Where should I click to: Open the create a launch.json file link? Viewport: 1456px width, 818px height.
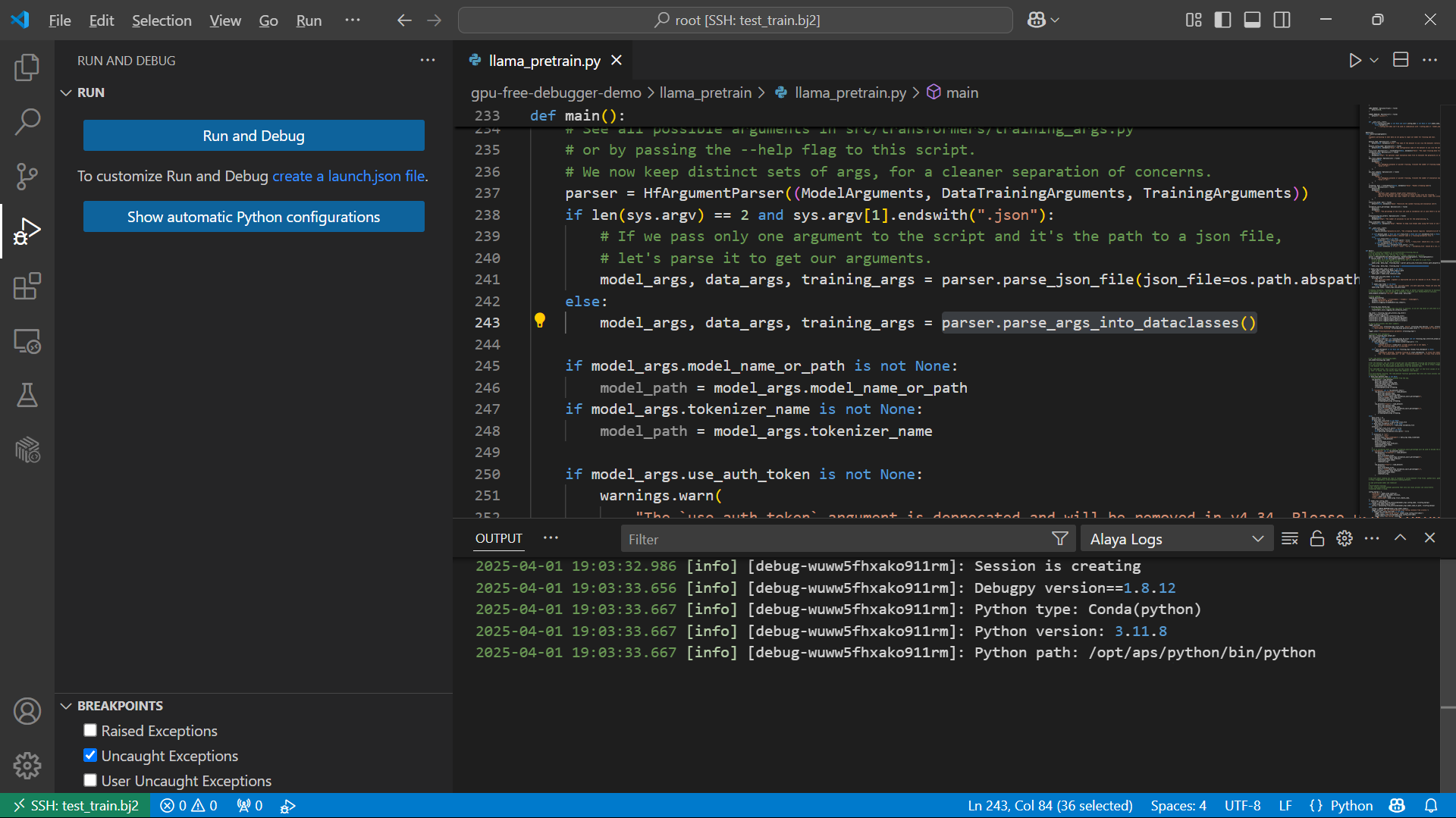pyautogui.click(x=348, y=176)
